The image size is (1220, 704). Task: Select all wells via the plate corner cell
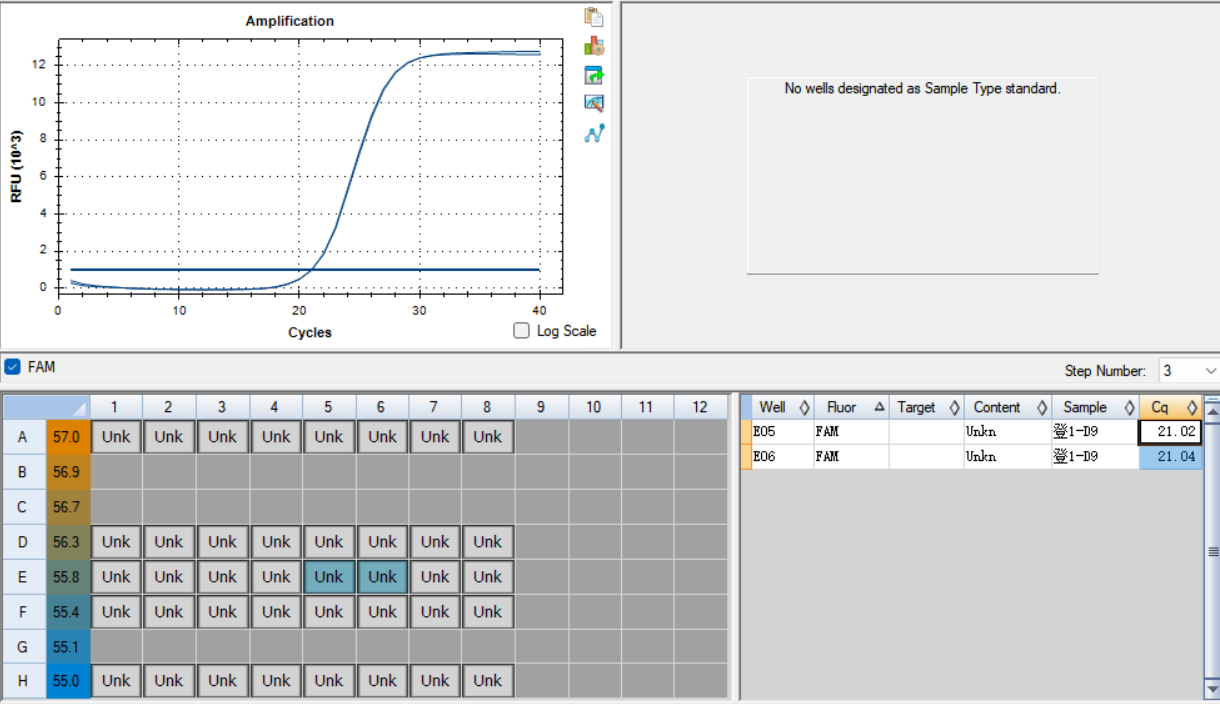[46, 407]
